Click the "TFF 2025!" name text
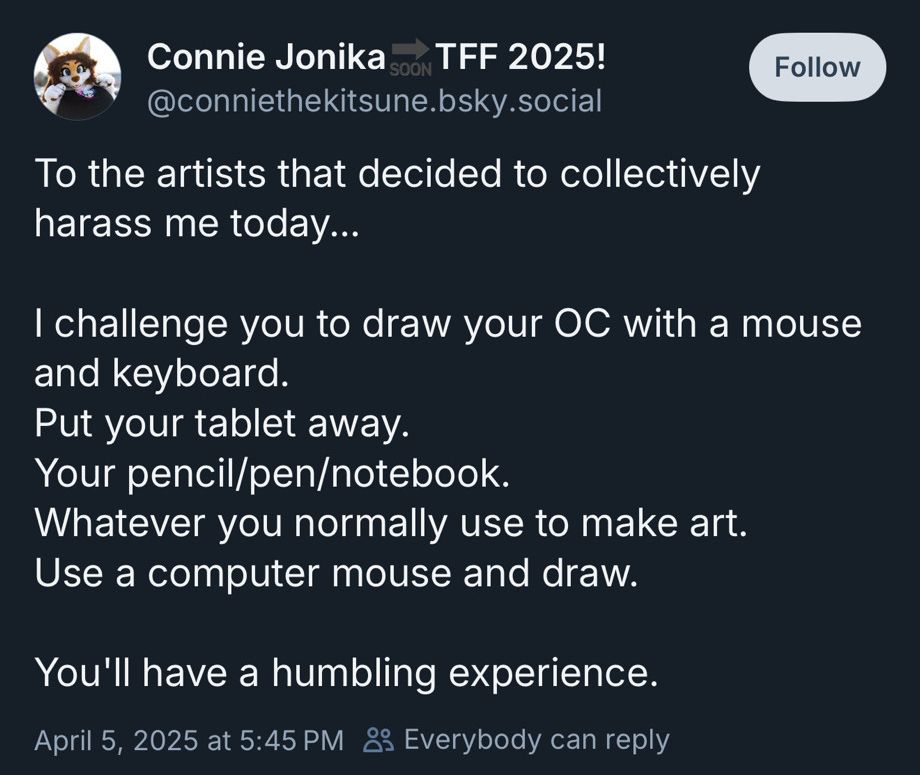The image size is (920, 775). [x=520, y=57]
